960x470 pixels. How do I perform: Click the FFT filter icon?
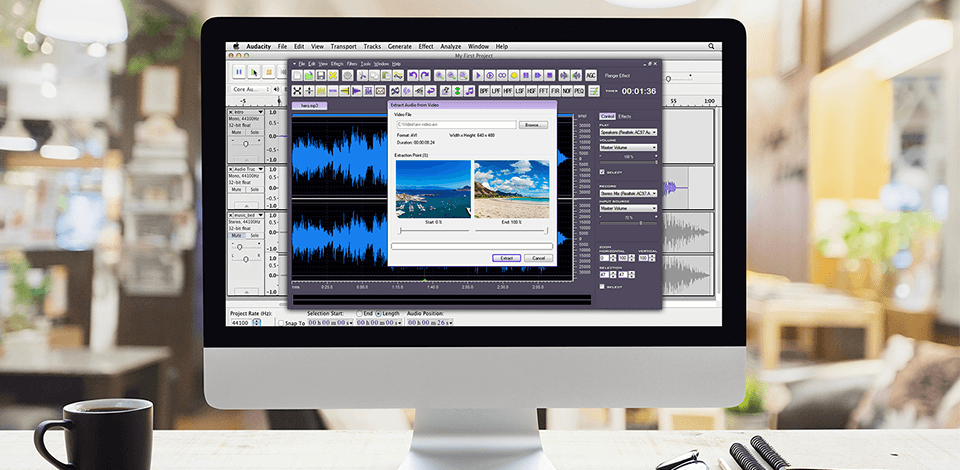coord(543,91)
